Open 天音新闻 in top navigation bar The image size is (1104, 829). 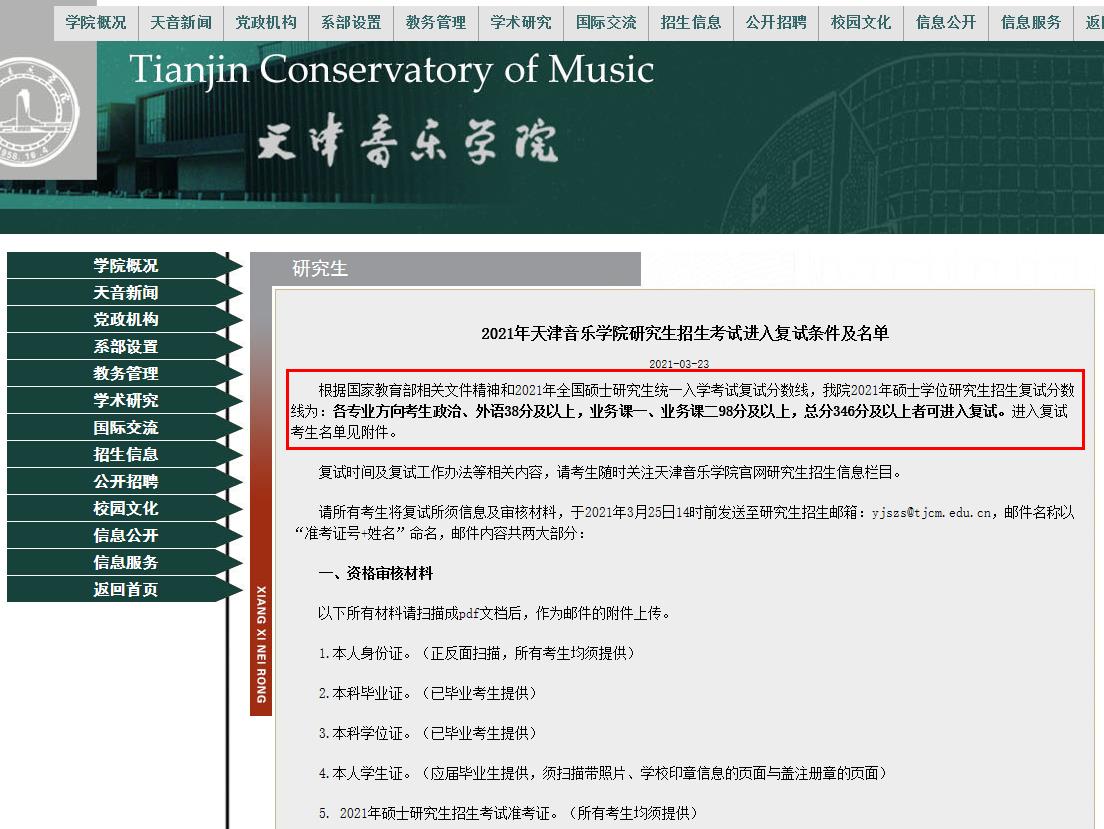pyautogui.click(x=181, y=22)
